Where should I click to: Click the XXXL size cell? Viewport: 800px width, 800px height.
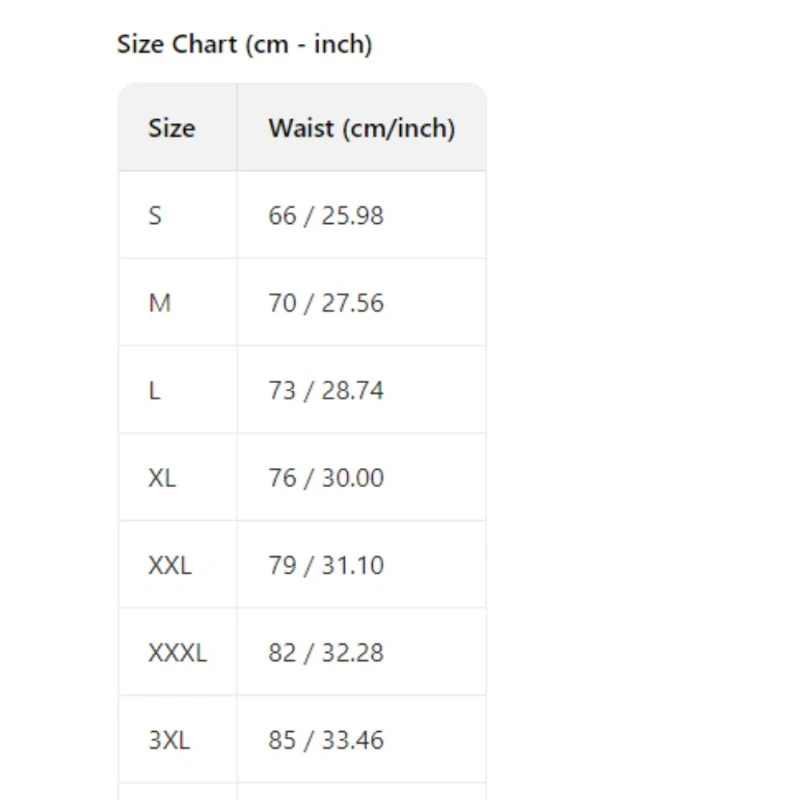click(177, 653)
